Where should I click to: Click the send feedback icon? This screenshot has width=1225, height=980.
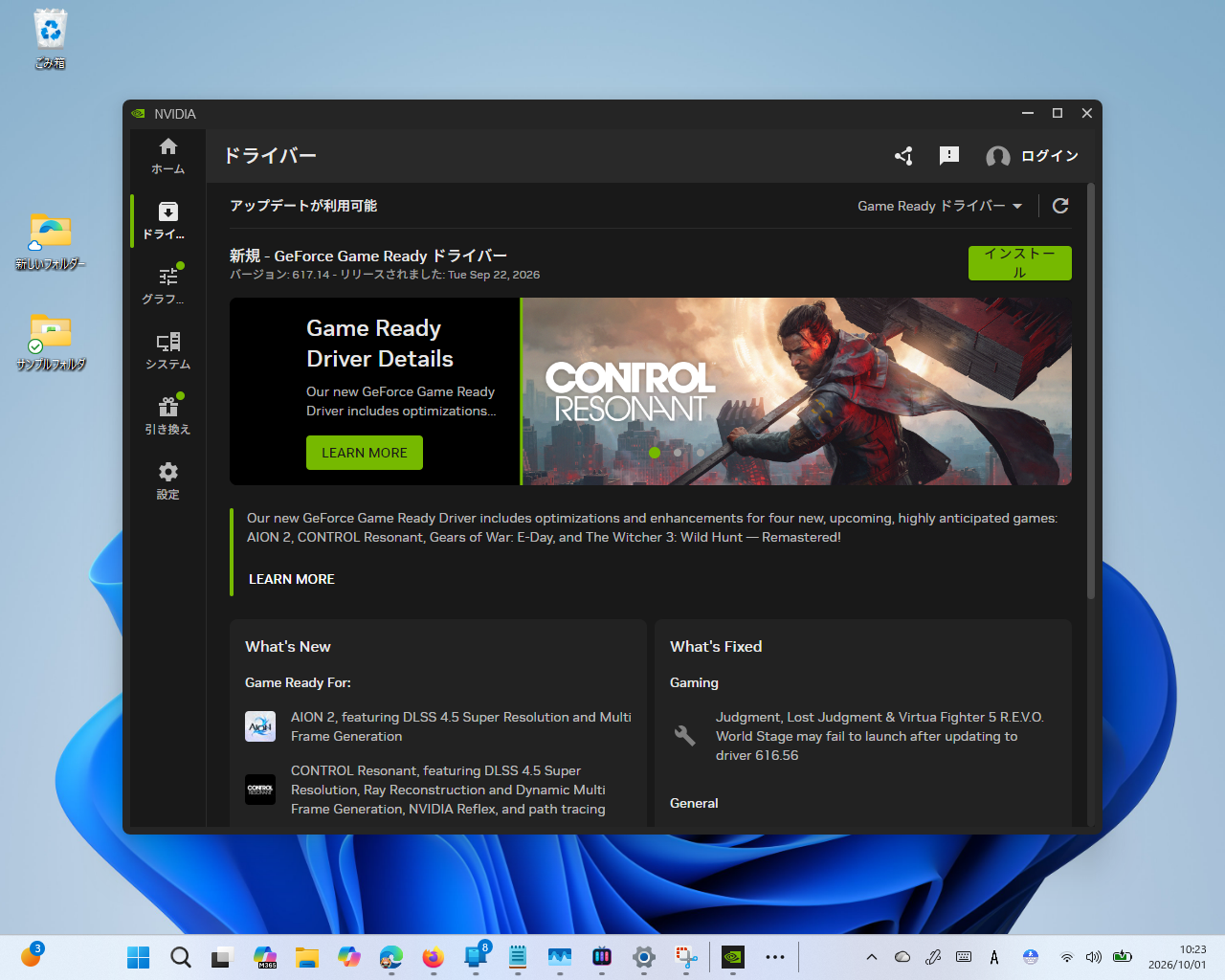[x=949, y=156]
